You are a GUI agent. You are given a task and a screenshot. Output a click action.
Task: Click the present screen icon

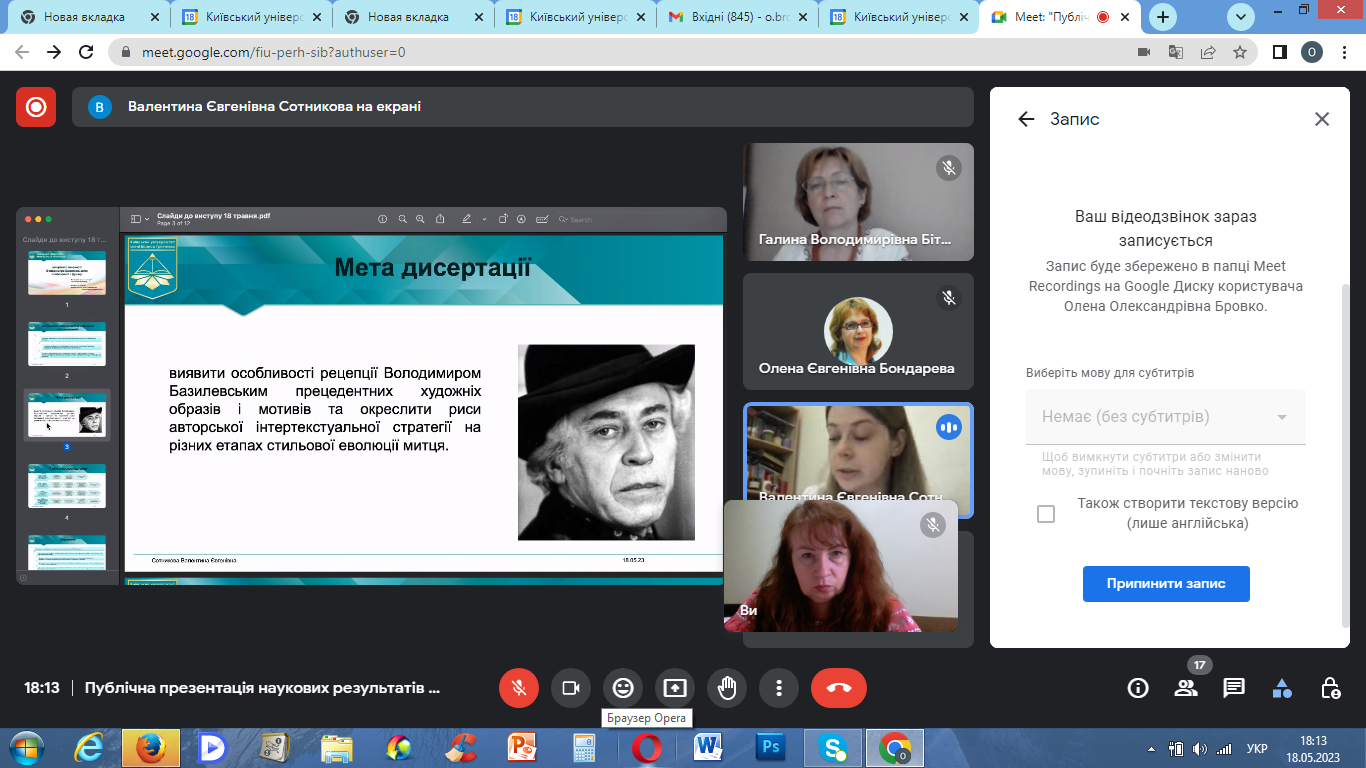pos(675,688)
